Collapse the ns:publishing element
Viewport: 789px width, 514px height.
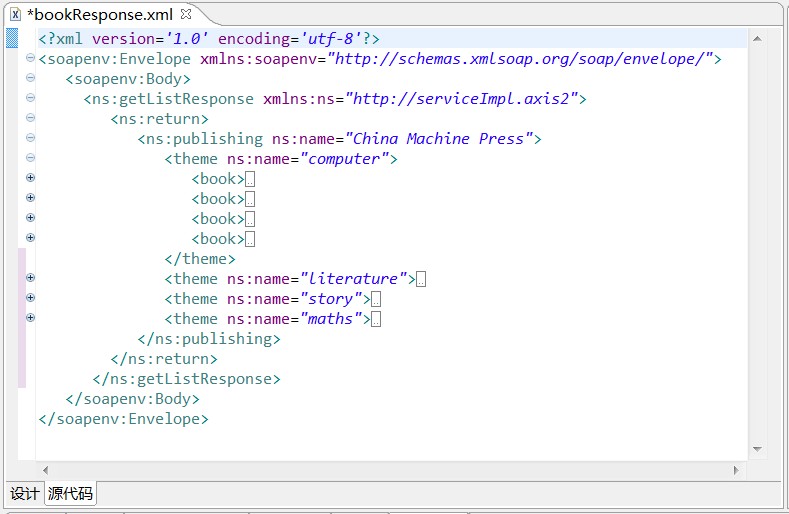tap(30, 137)
